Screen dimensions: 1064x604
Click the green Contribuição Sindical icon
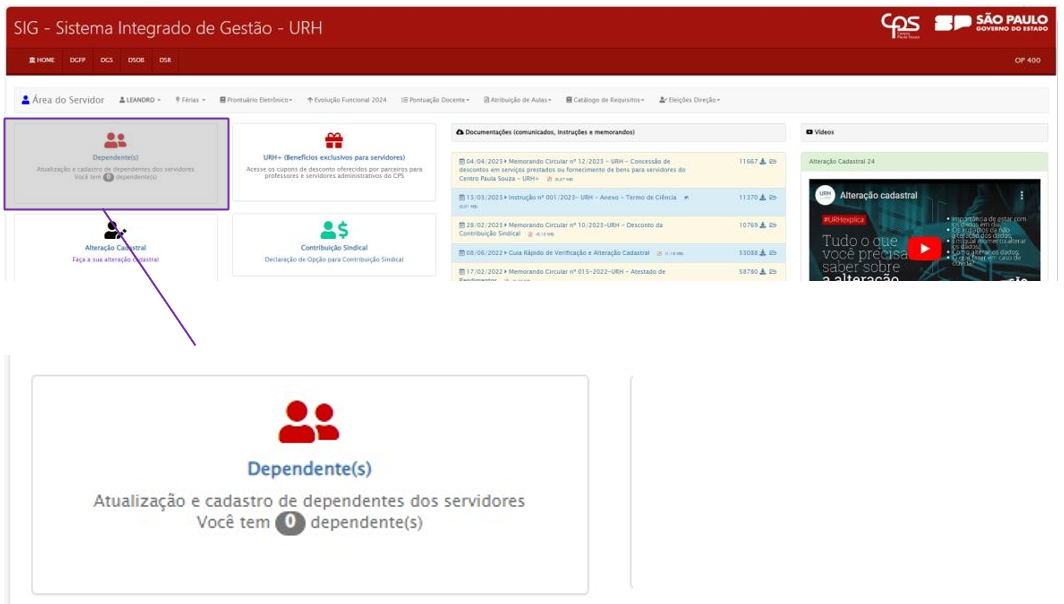[x=334, y=231]
